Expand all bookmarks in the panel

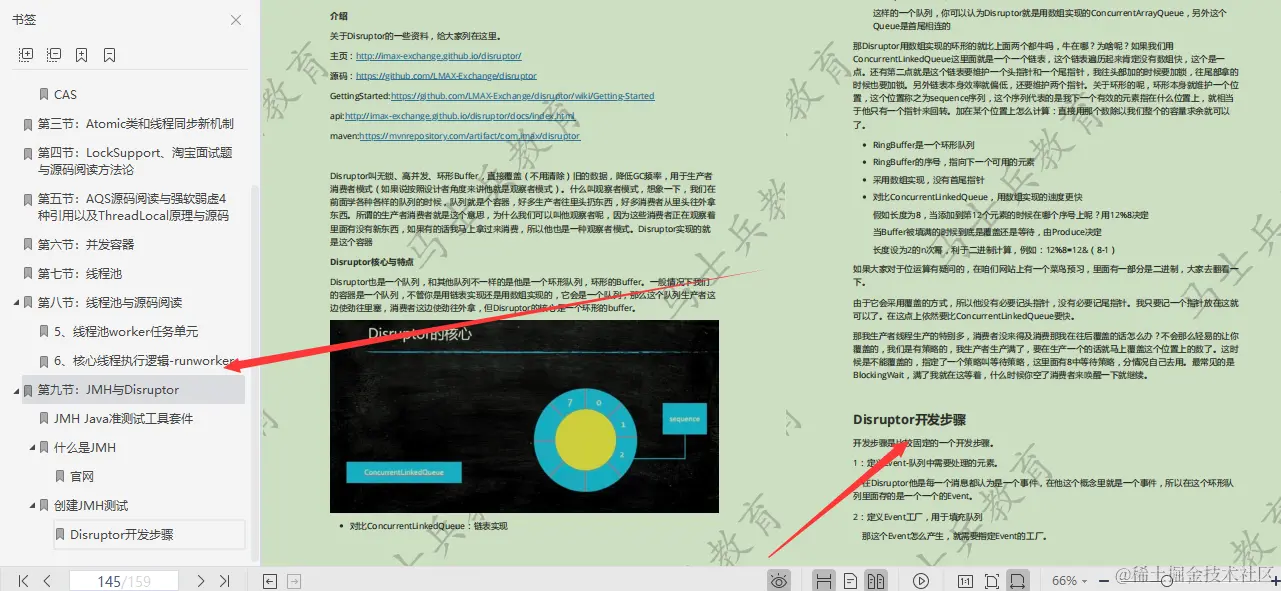pyautogui.click(x=26, y=54)
